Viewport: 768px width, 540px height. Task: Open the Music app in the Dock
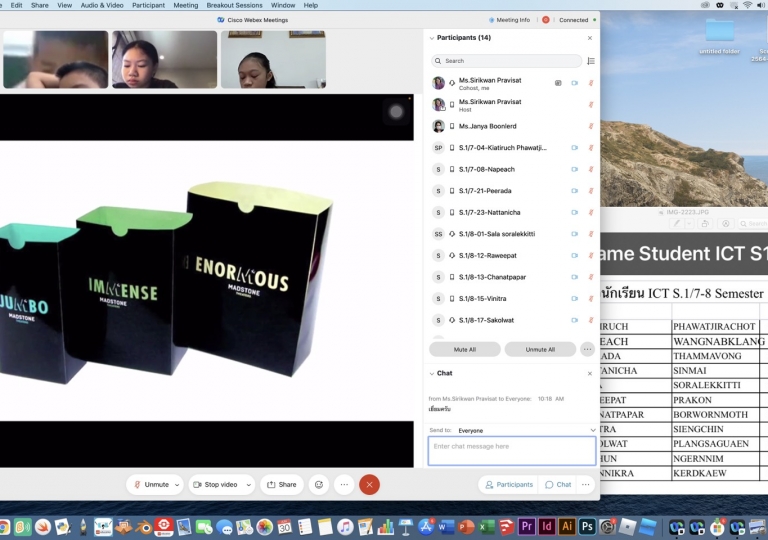point(345,527)
